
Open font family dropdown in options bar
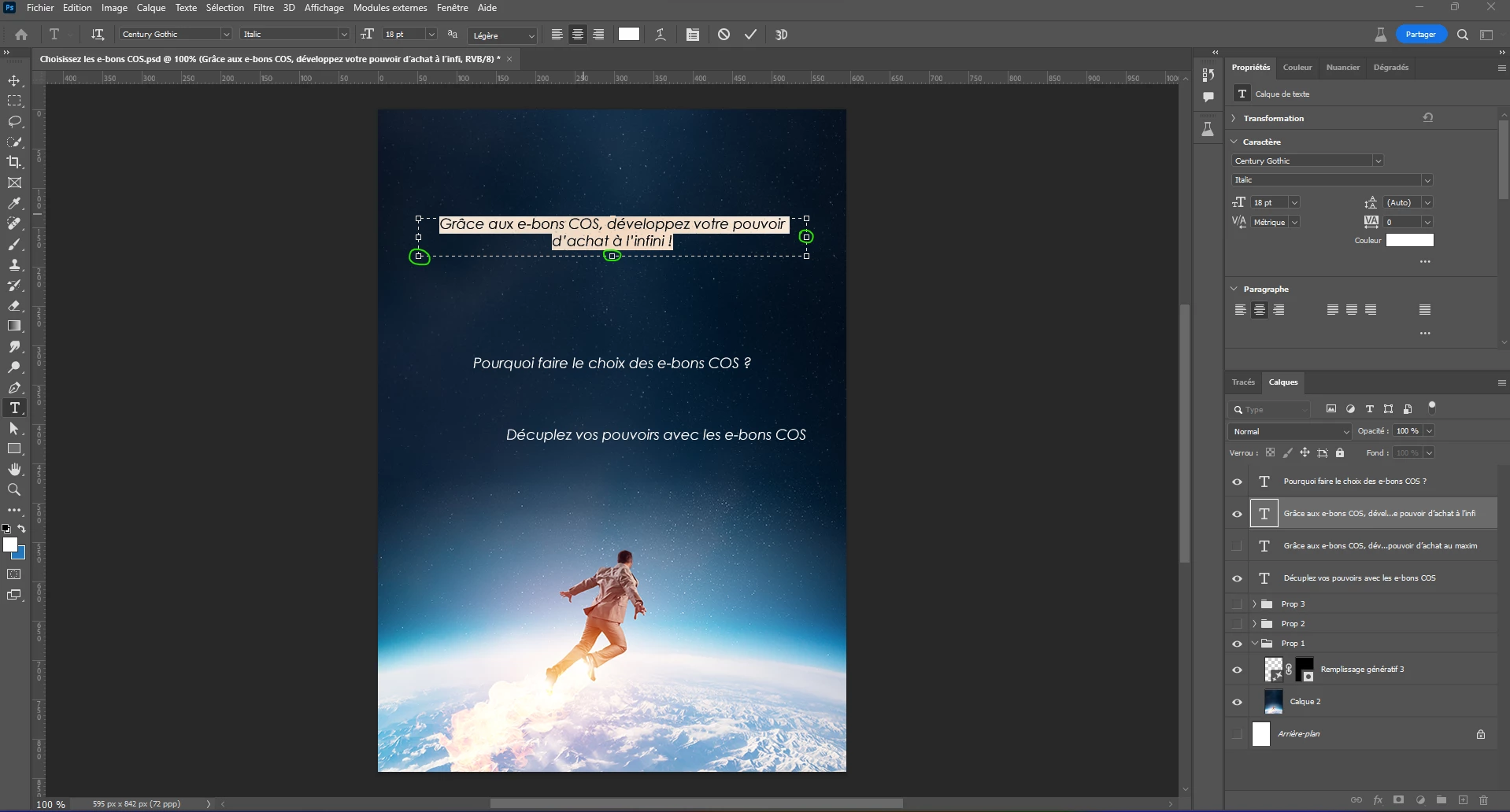226,35
